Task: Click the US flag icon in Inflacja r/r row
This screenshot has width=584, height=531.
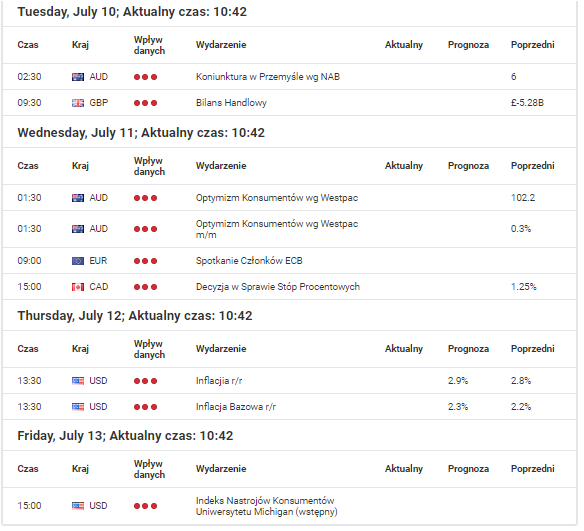Action: click(x=78, y=381)
